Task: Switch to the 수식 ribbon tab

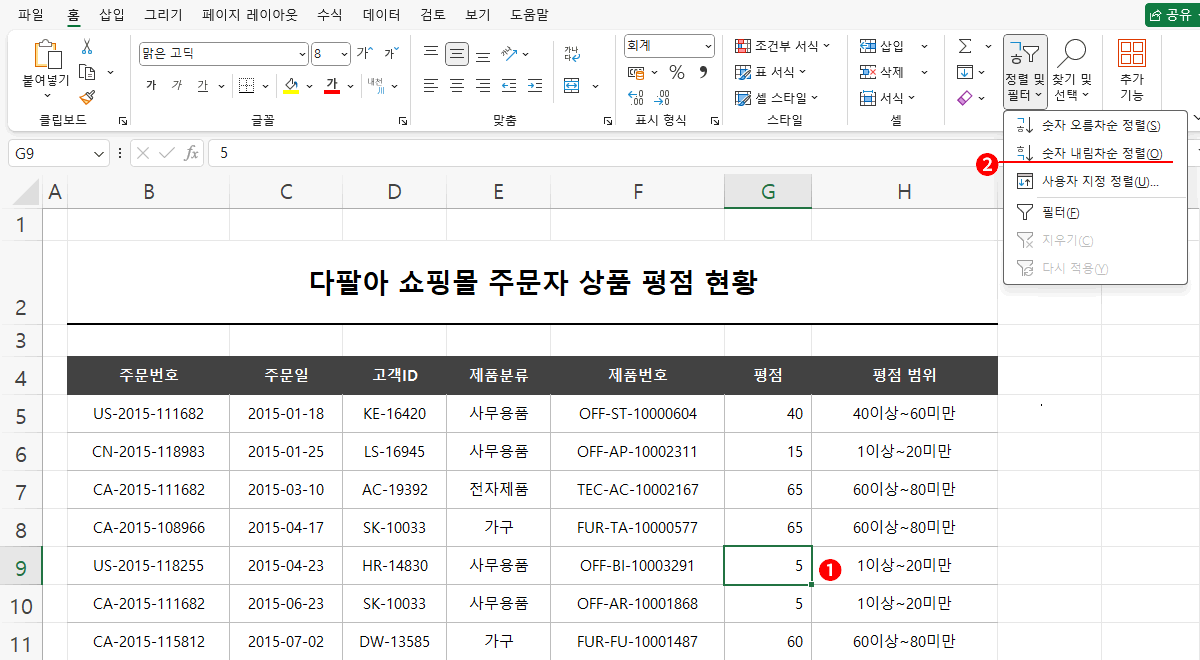Action: pos(329,15)
